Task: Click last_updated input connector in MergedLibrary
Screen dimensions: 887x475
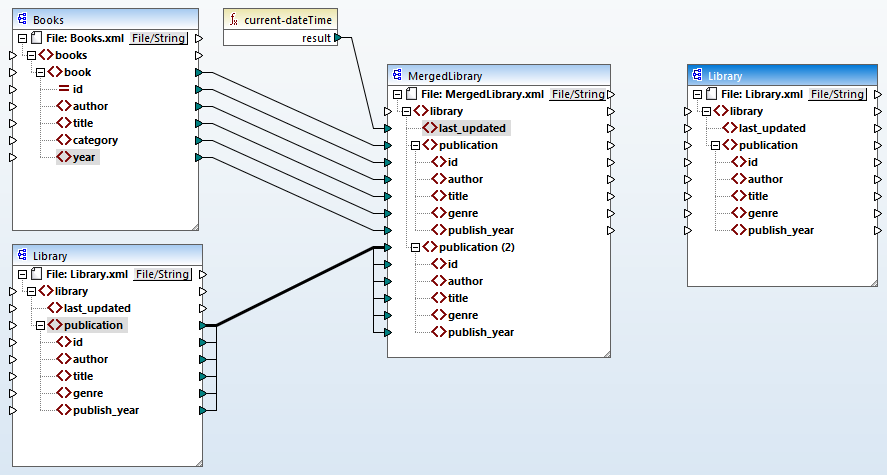Action: 387,128
